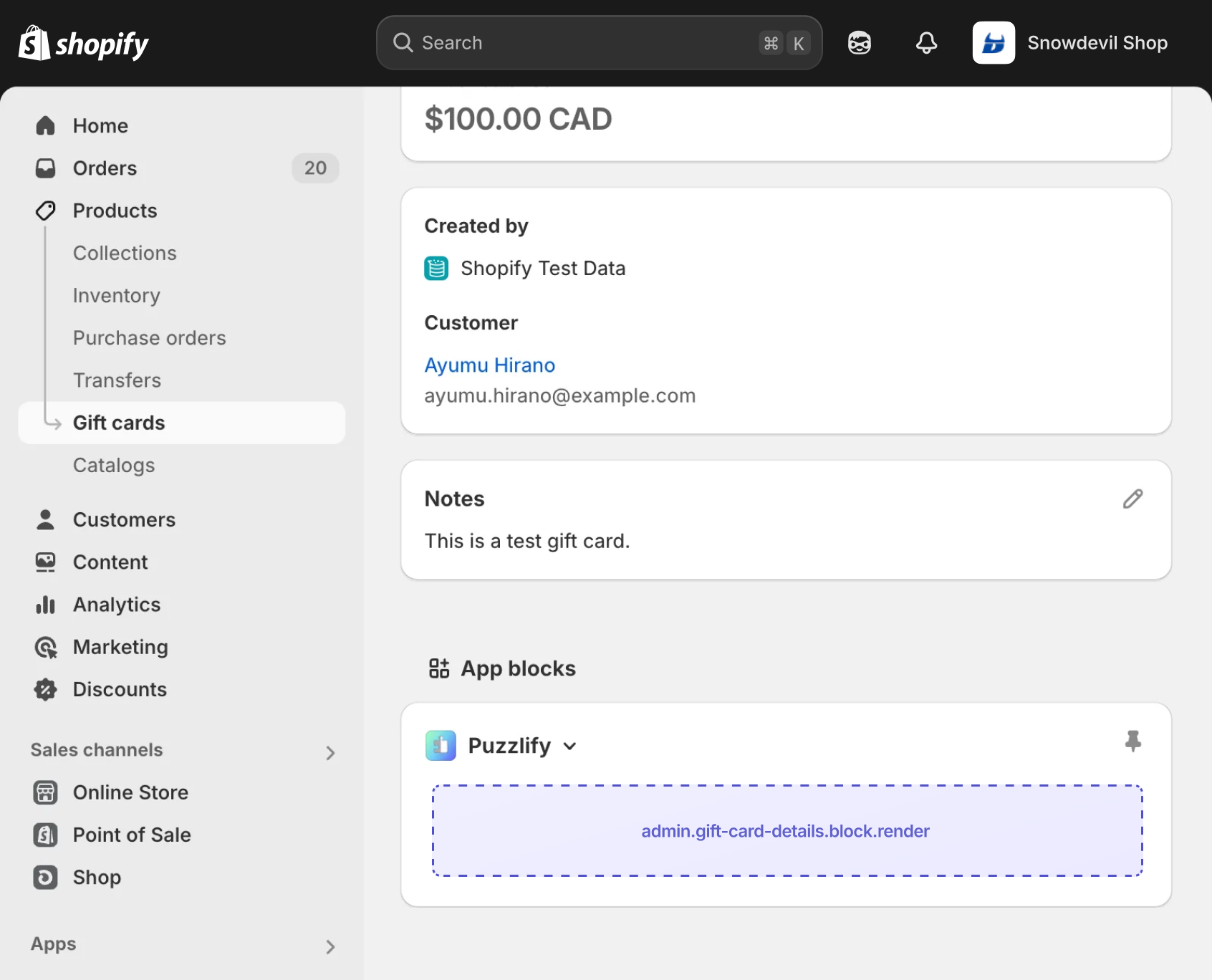The image size is (1212, 980).
Task: Open the Sidekick assistant icon
Action: coord(860,43)
